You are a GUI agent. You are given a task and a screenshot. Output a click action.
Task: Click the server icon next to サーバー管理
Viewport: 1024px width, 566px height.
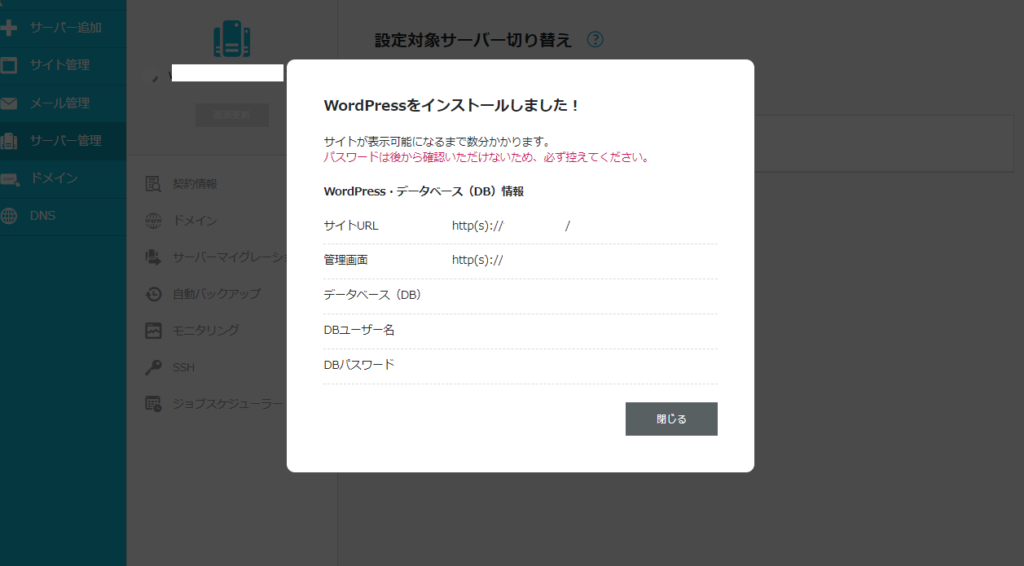point(9,140)
